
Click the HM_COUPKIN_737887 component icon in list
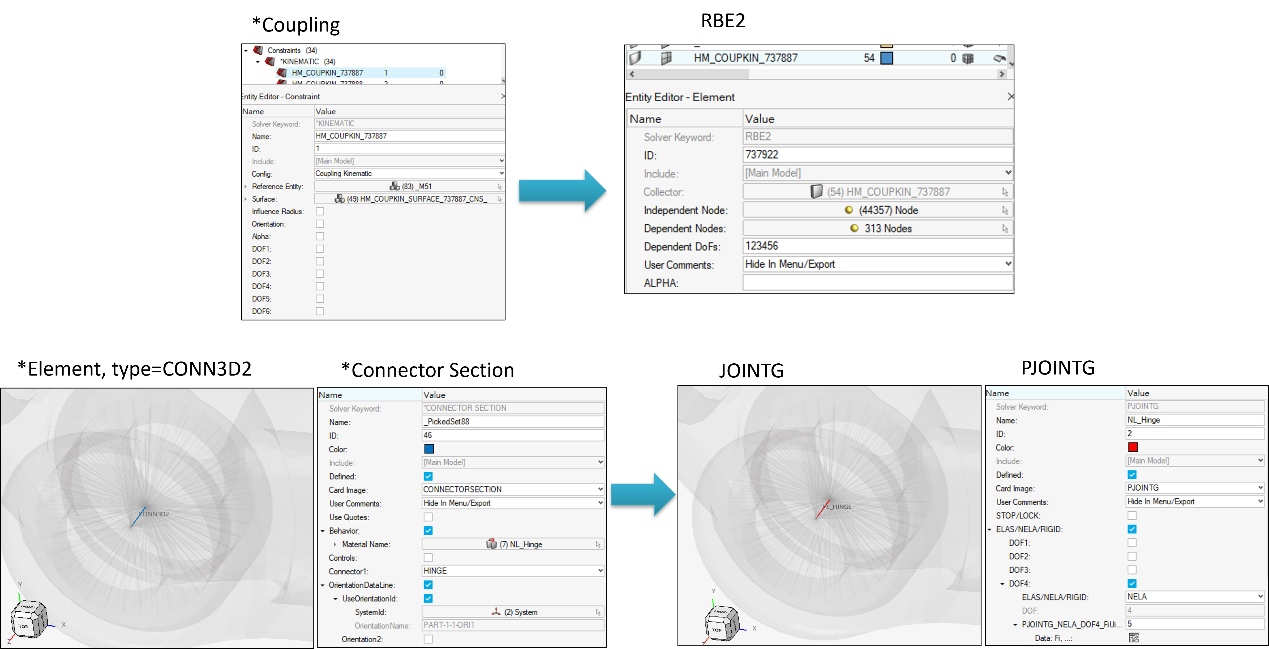click(663, 58)
